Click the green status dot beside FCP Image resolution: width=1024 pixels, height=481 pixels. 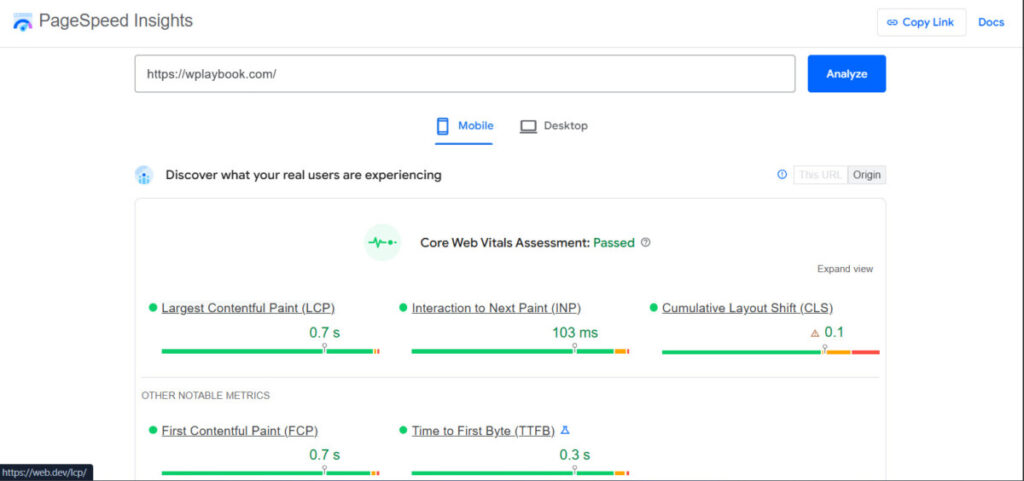coord(153,430)
